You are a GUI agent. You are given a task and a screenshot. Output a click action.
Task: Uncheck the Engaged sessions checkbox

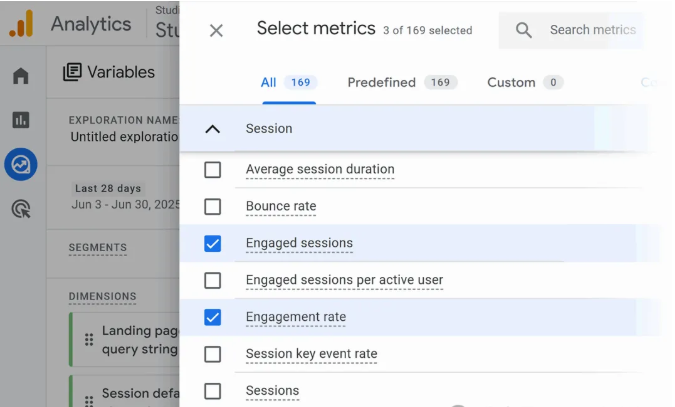[213, 243]
